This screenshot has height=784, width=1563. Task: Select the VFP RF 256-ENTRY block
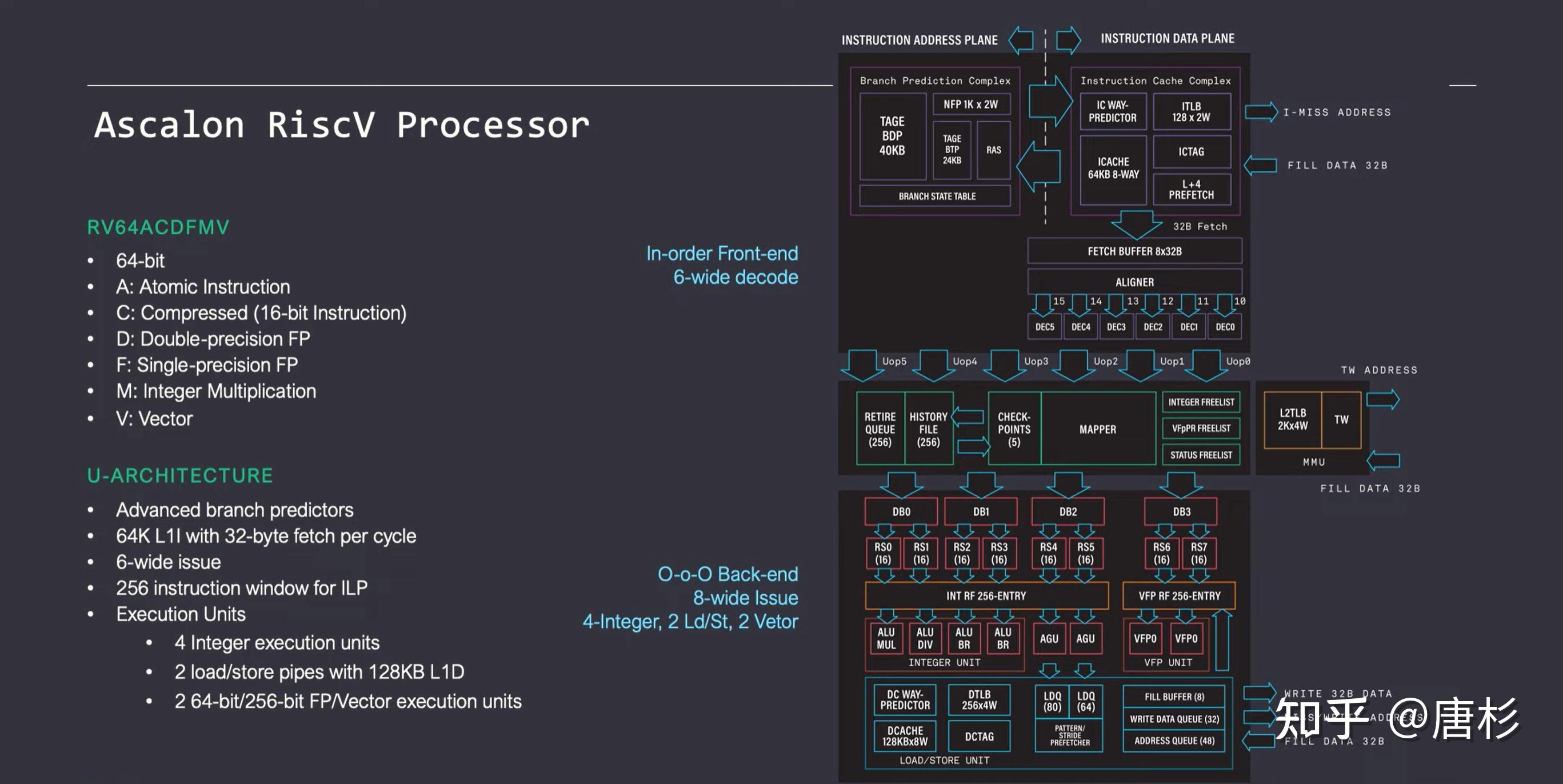[x=1179, y=596]
